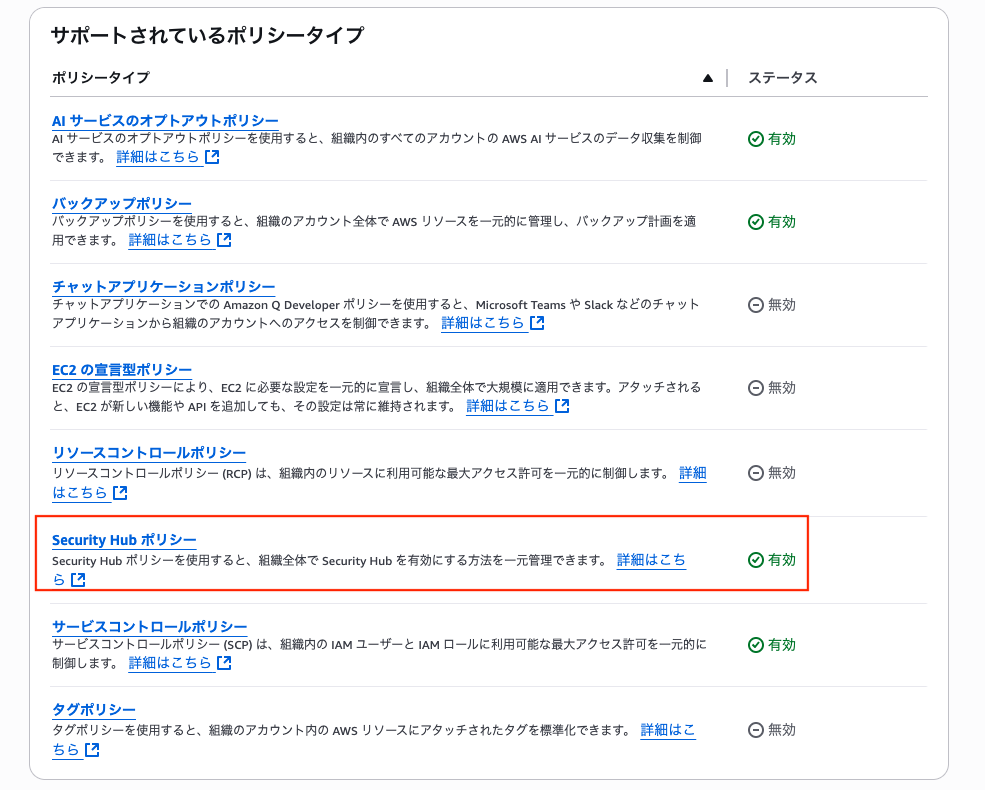The image size is (985, 790).
Task: Click 無効 status text for EC2 declarative policy
Action: click(782, 387)
